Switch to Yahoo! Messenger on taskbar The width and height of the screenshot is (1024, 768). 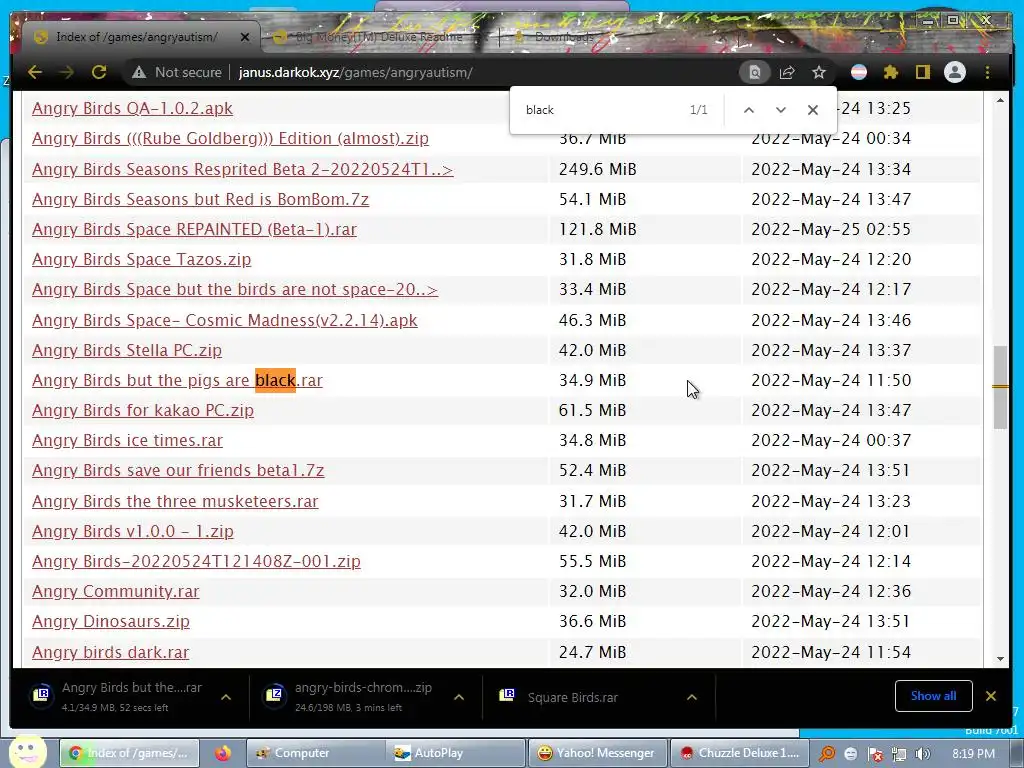pyautogui.click(x=597, y=753)
